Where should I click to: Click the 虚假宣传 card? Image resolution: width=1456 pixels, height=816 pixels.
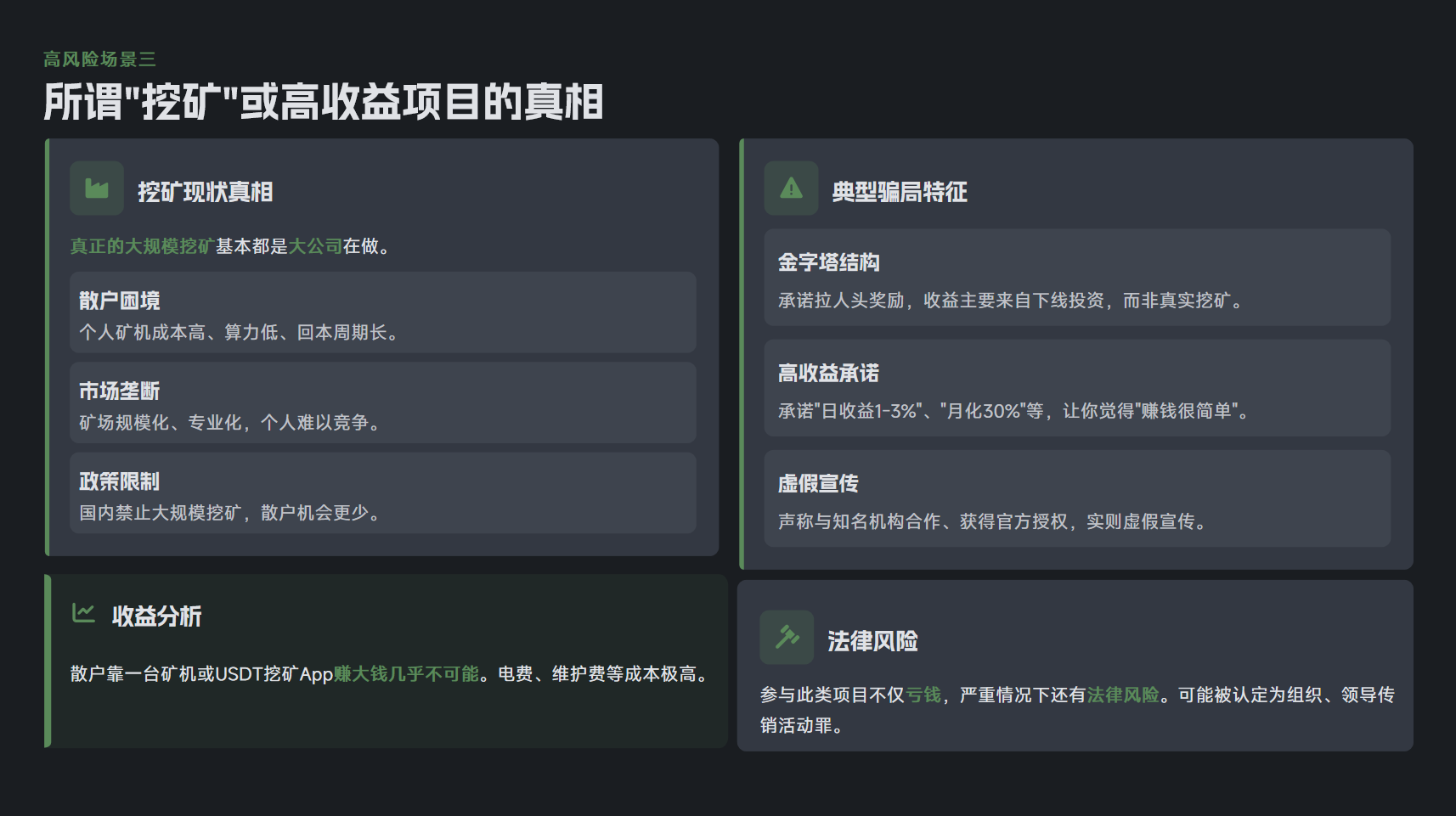click(x=1076, y=498)
